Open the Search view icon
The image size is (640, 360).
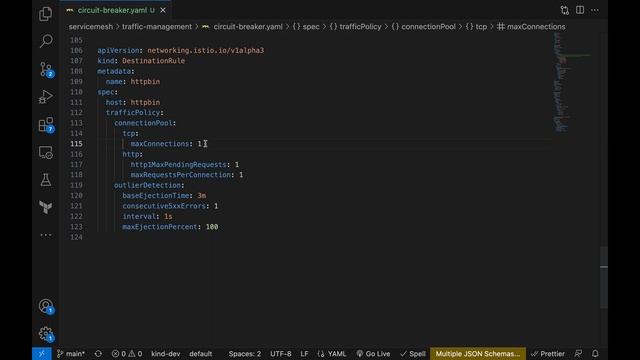(x=46, y=41)
